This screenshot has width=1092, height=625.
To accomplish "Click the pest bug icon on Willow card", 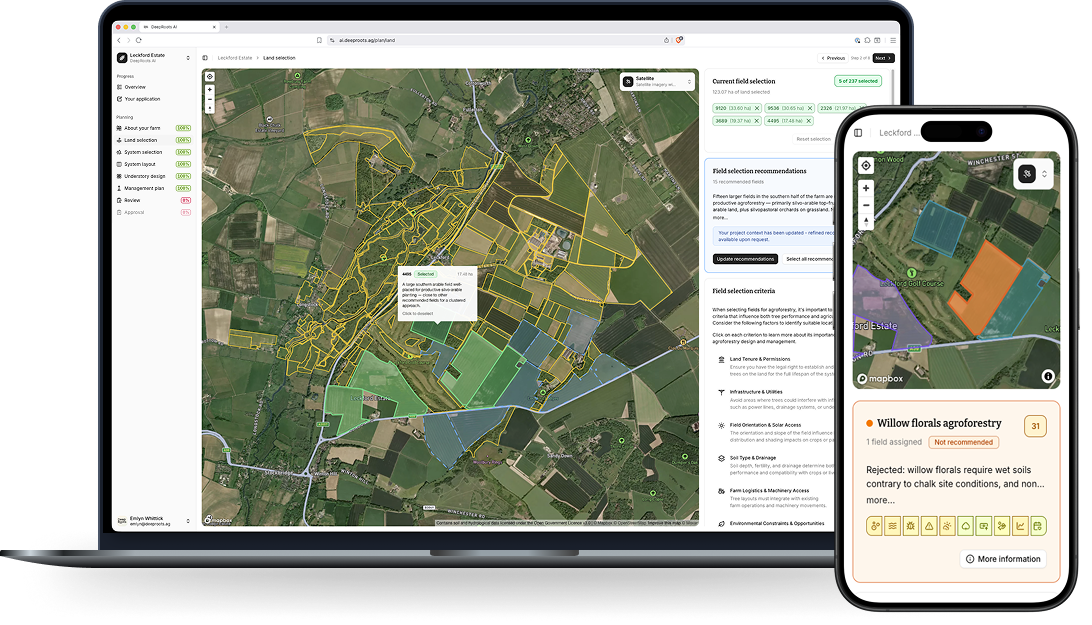I will coord(911,526).
